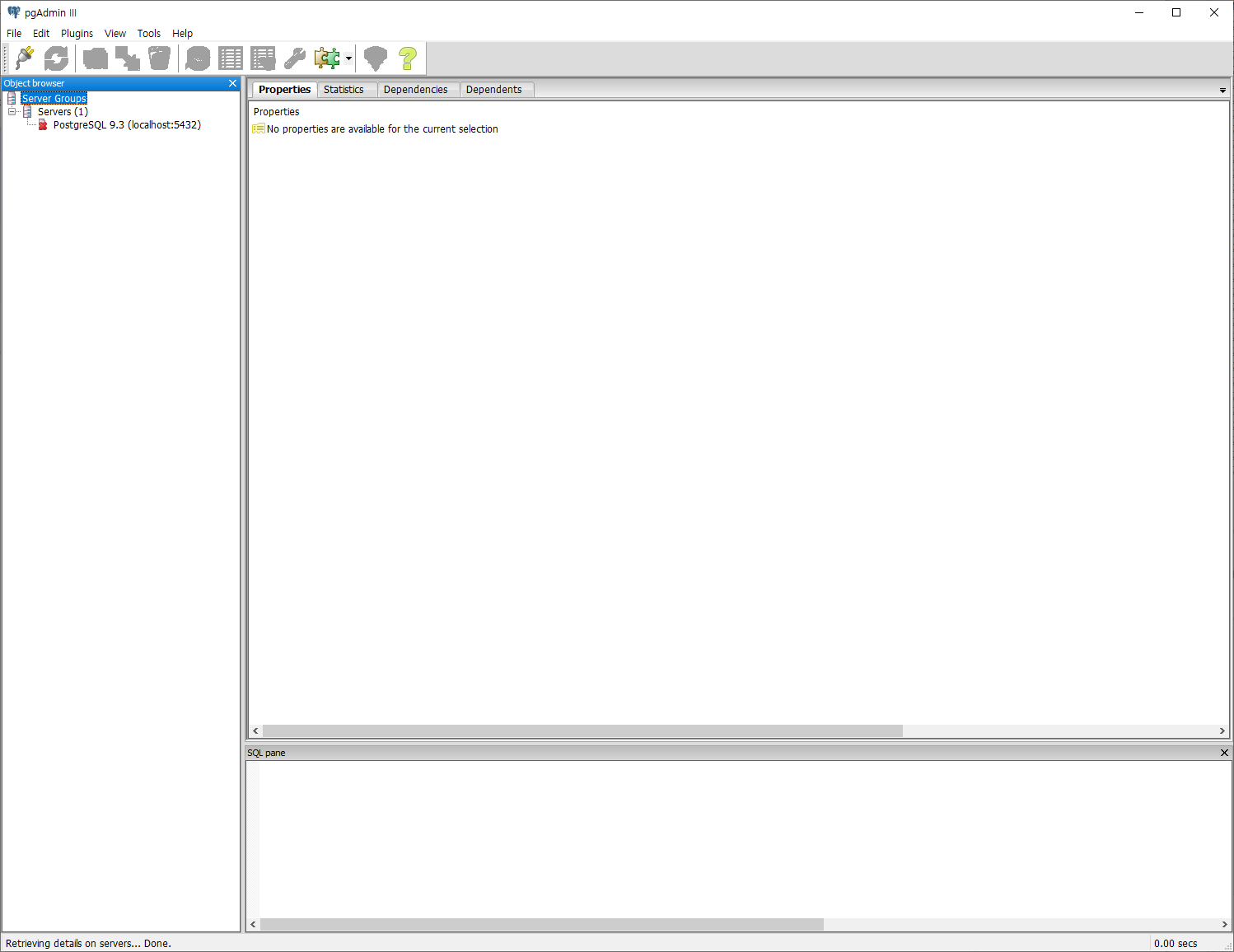Screen dimensions: 1234x952
Task: Click inside the SQL pane text area
Action: pyautogui.click(x=739, y=838)
